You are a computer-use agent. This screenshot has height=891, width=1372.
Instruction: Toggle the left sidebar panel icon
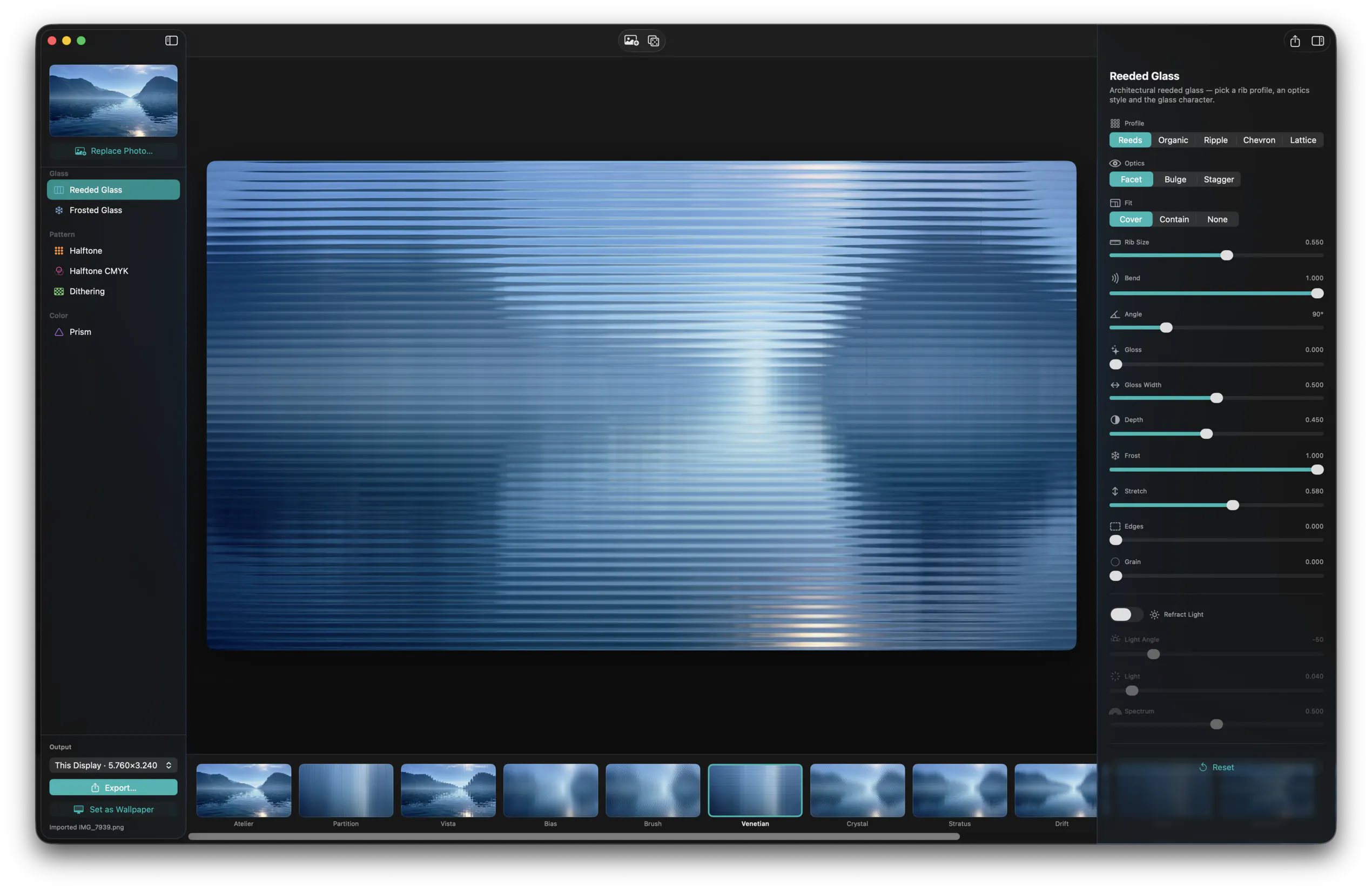pyautogui.click(x=171, y=41)
